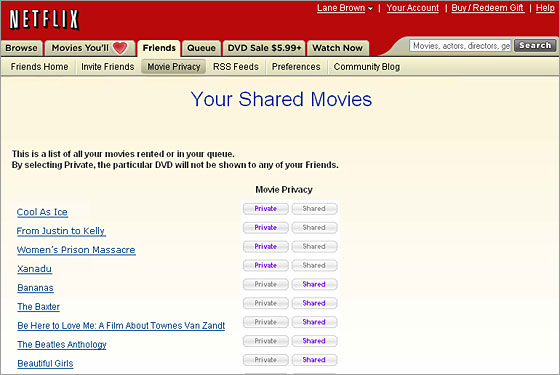
Task: Open the Help link
Action: click(545, 8)
